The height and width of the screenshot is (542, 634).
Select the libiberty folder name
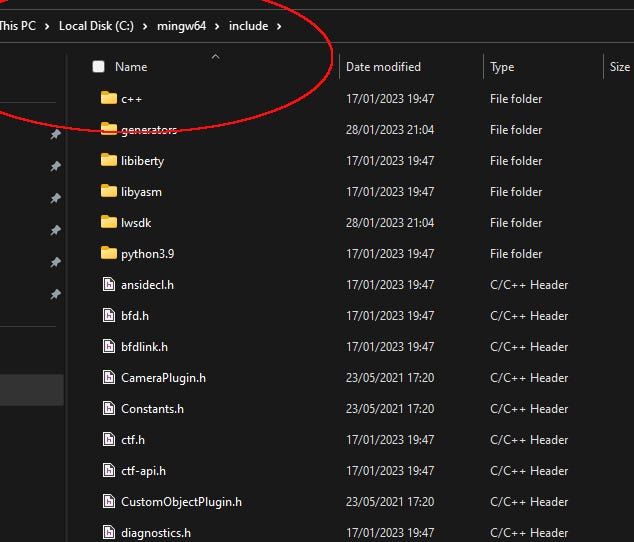[x=143, y=161]
